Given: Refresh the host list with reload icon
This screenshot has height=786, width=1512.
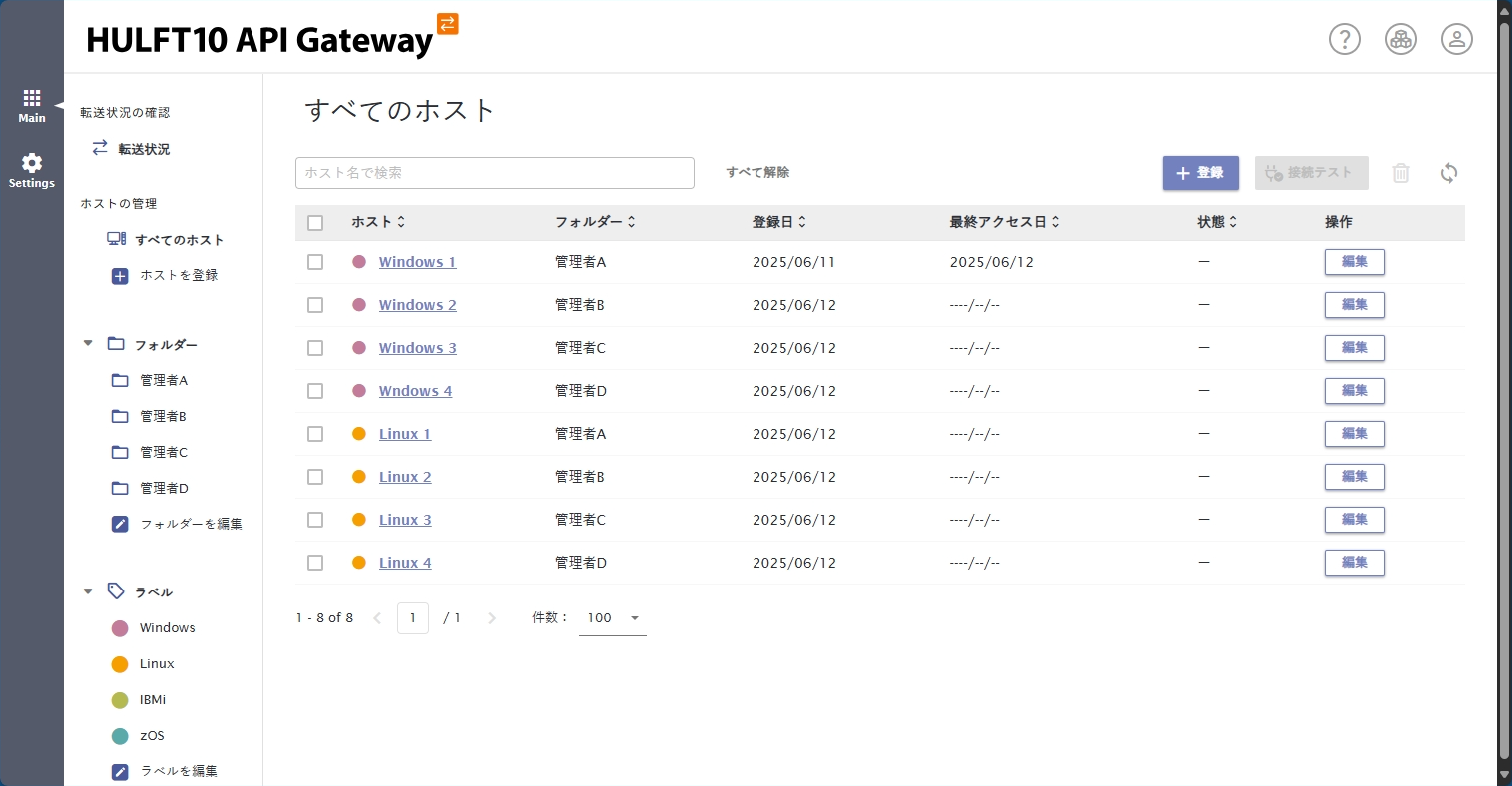Looking at the screenshot, I should (1449, 173).
